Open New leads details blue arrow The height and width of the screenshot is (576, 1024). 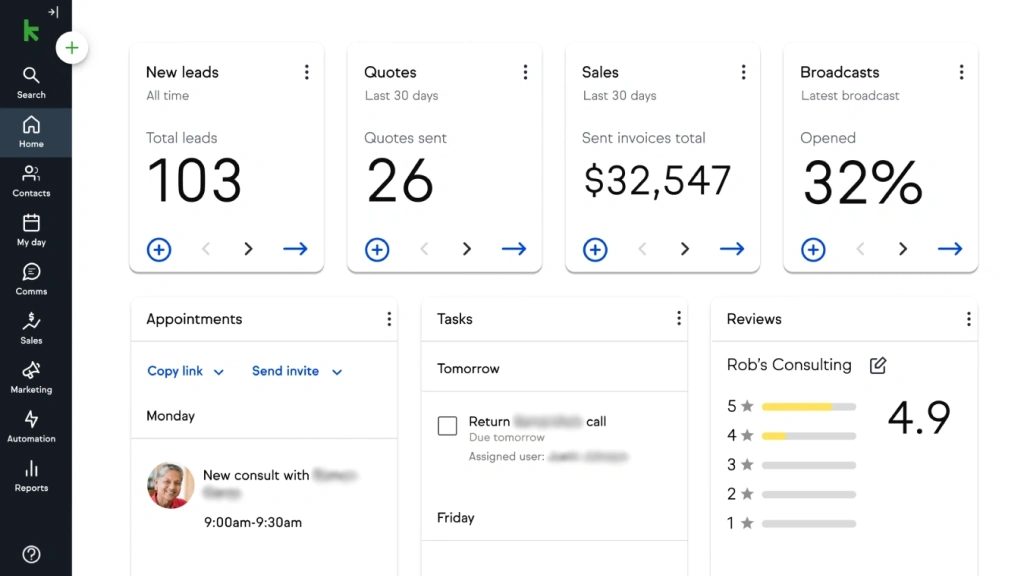pyautogui.click(x=295, y=249)
